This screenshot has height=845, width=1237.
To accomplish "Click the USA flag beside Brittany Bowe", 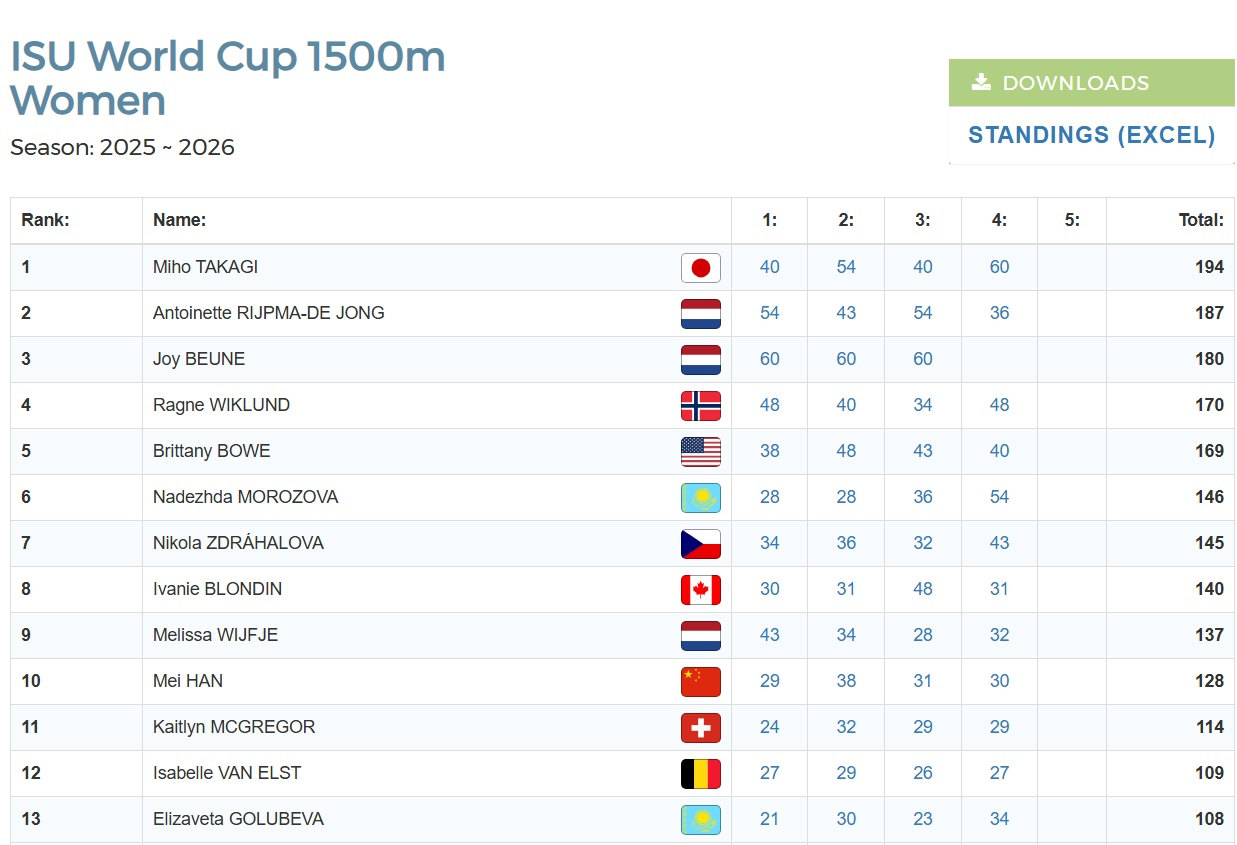I will coord(700,451).
